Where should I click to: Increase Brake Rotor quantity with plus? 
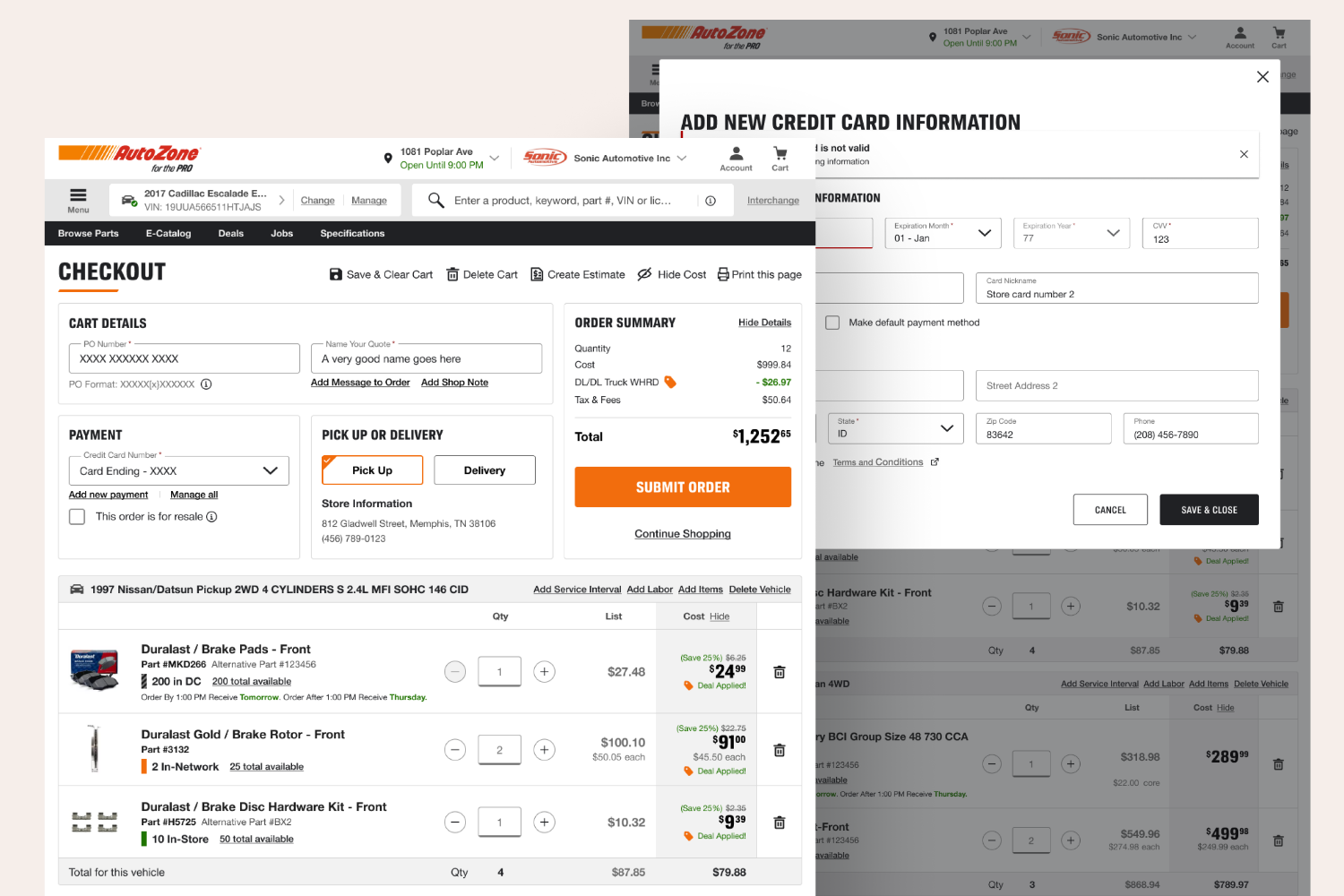pyautogui.click(x=545, y=750)
